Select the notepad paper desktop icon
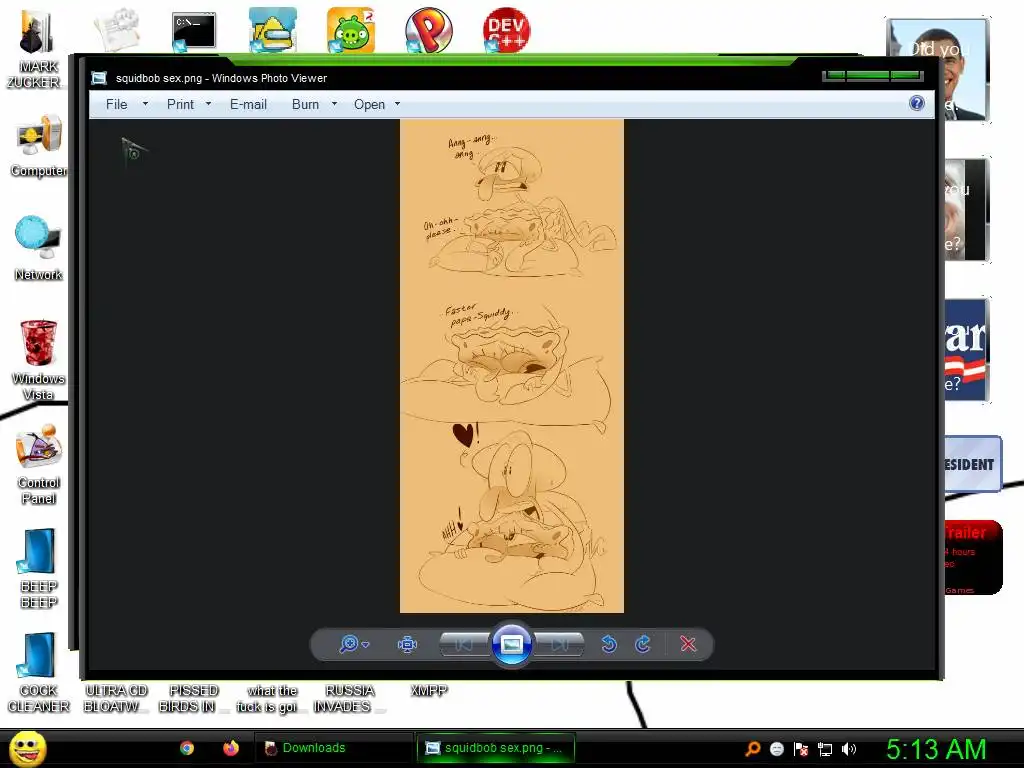The height and width of the screenshot is (768, 1024). (x=118, y=30)
